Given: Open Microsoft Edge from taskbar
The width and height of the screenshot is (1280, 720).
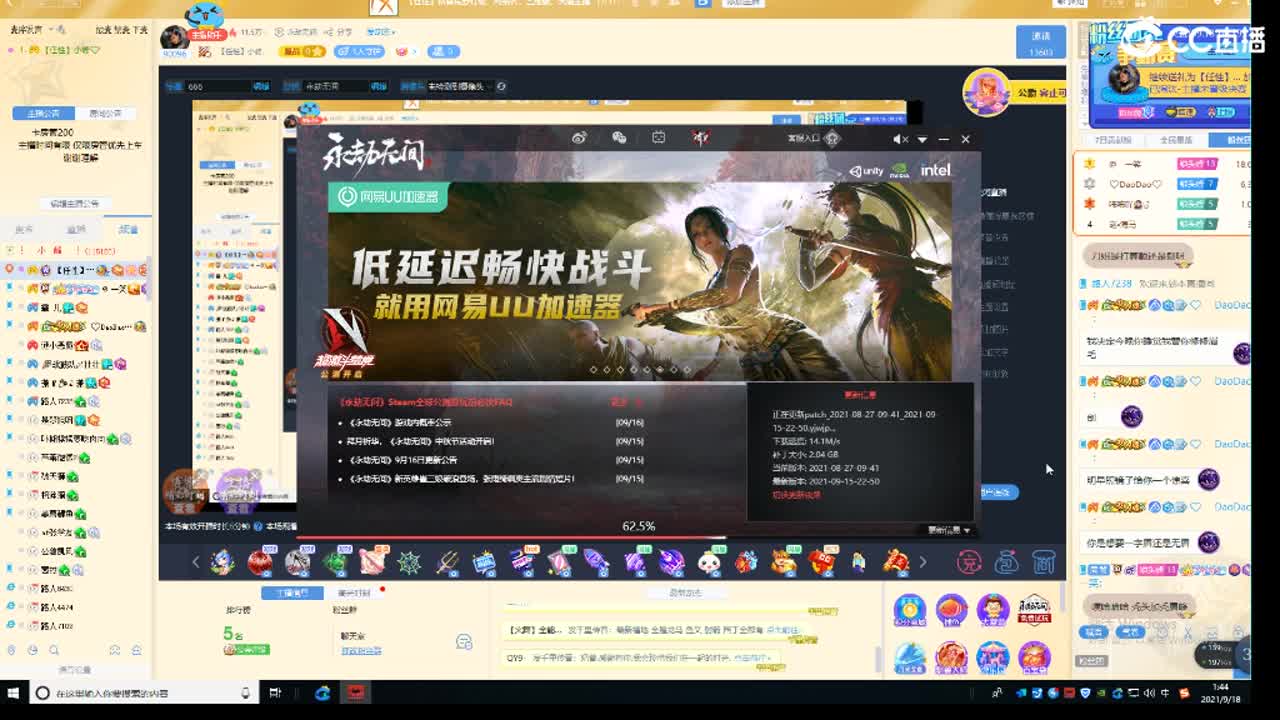Looking at the screenshot, I should coord(322,693).
